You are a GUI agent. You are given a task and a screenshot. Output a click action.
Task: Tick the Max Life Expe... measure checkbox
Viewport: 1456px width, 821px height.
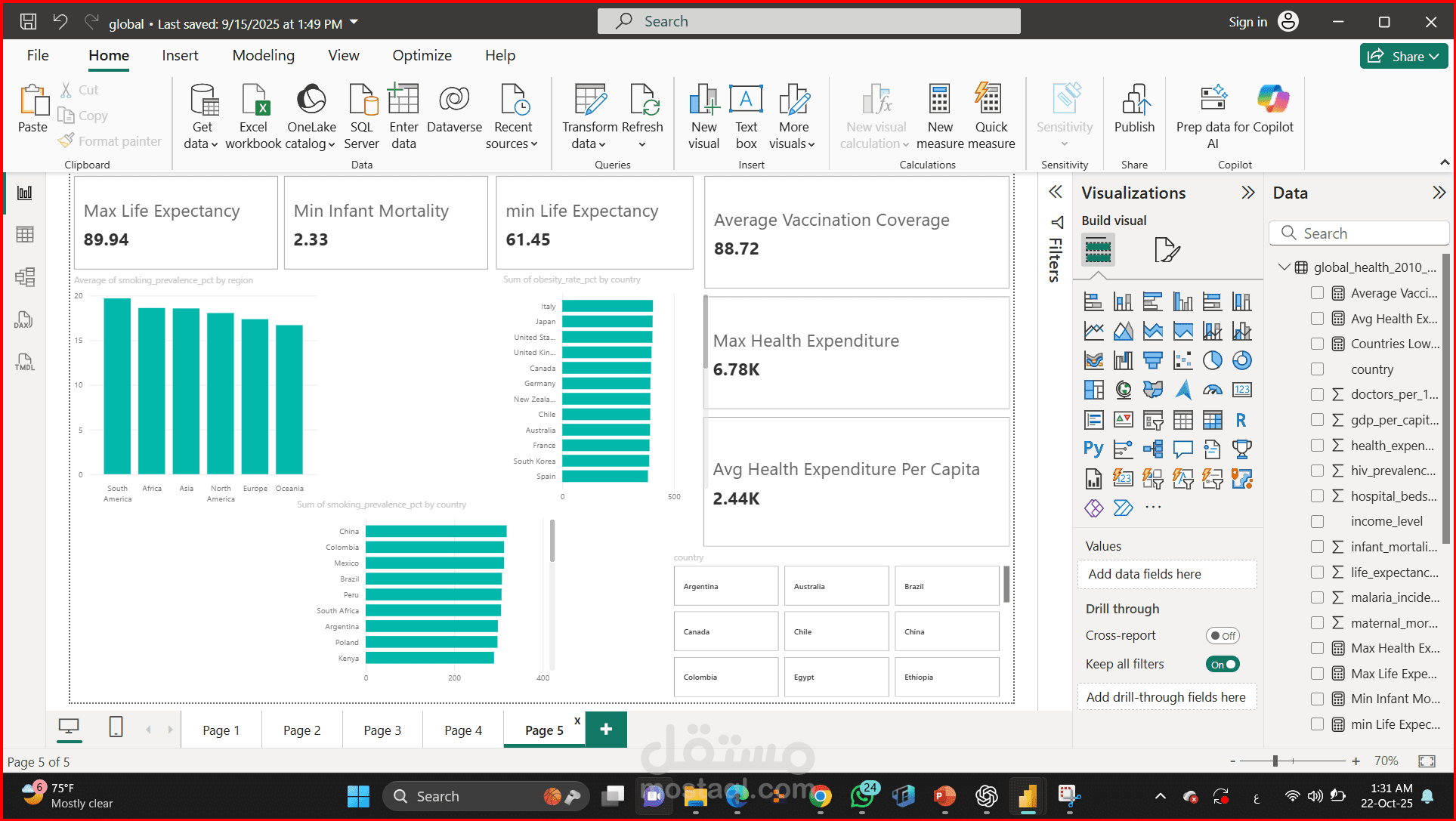point(1317,674)
